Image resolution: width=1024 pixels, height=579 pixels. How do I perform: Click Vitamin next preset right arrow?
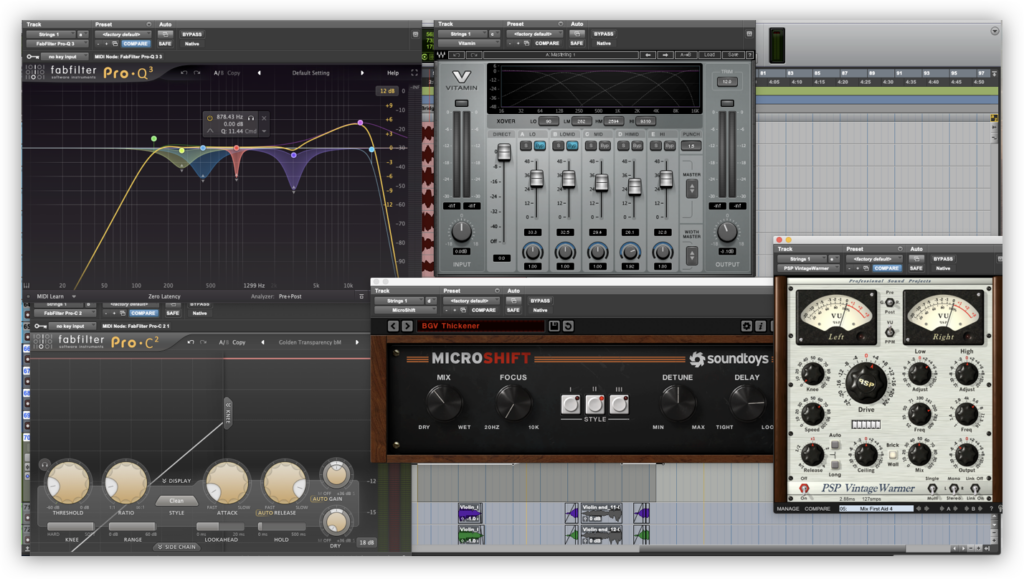pos(665,55)
